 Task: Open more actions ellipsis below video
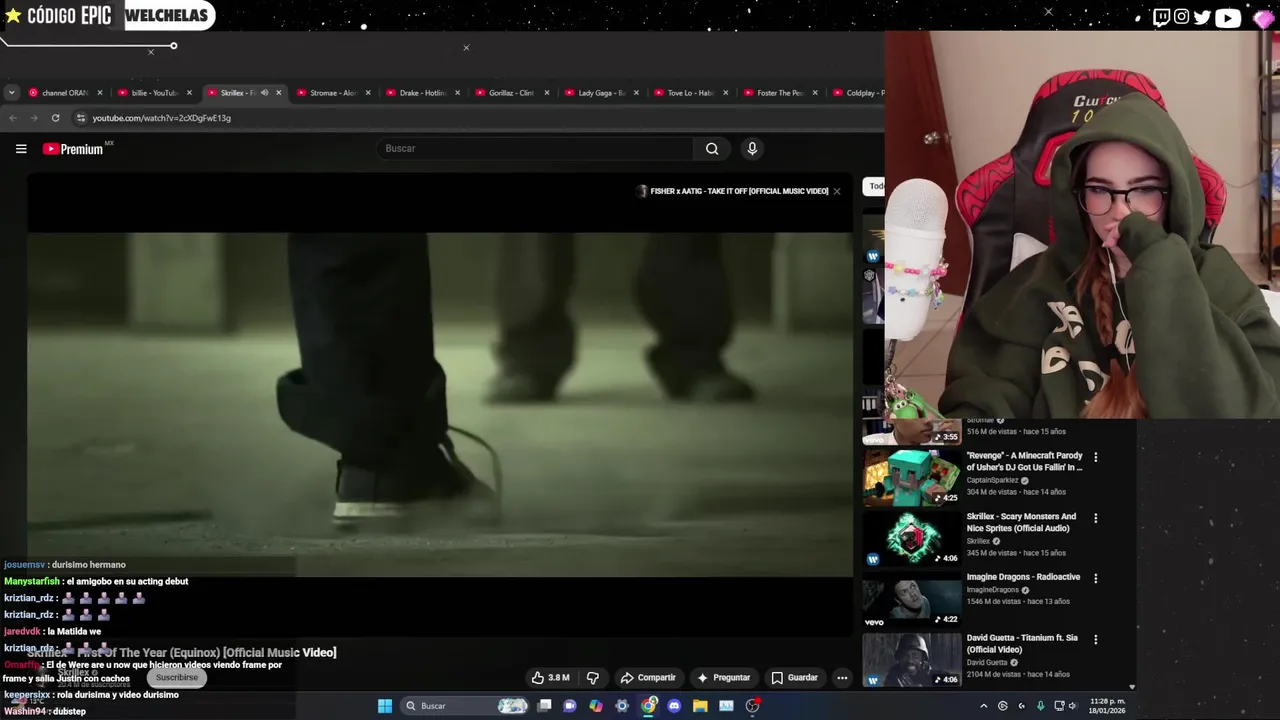click(842, 678)
